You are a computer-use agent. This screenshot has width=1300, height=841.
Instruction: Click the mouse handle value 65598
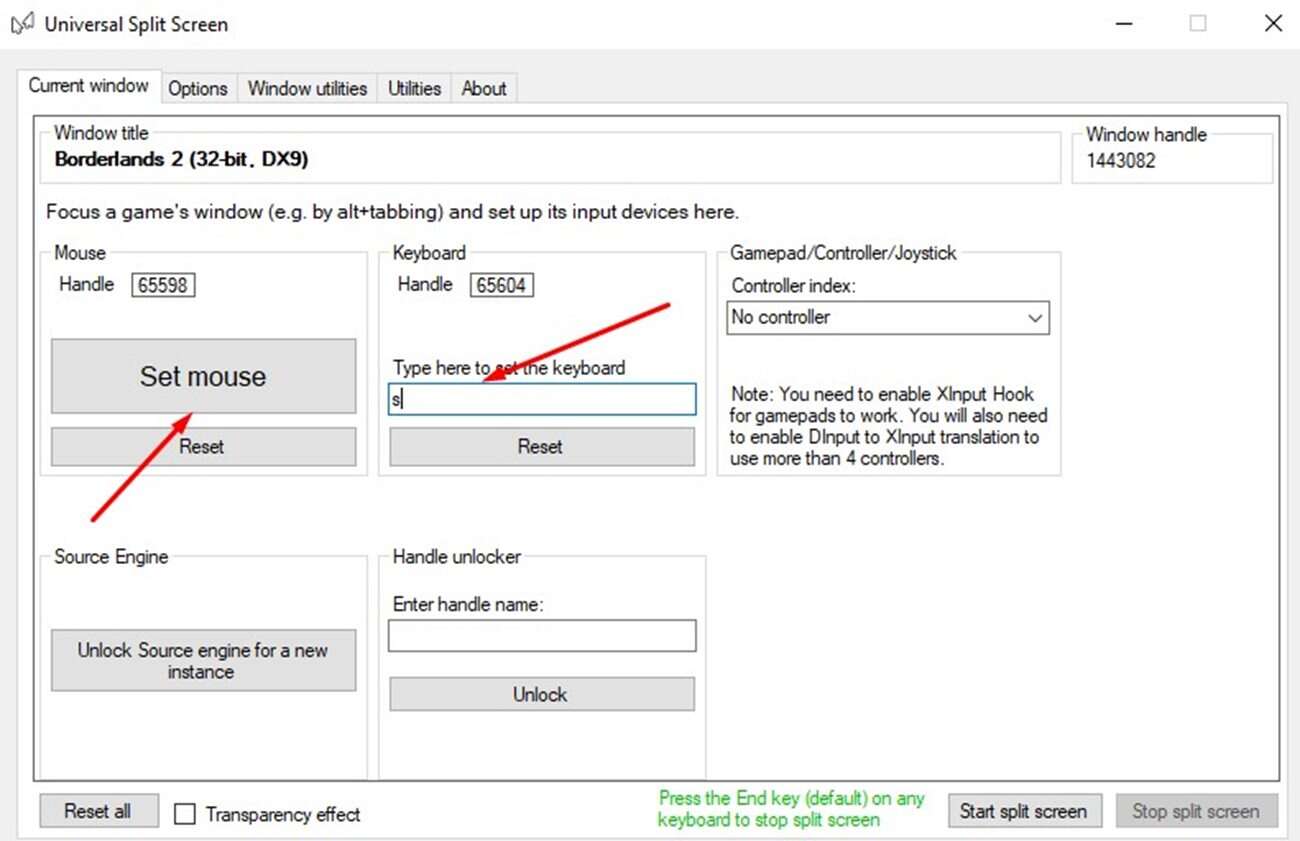pyautogui.click(x=163, y=285)
